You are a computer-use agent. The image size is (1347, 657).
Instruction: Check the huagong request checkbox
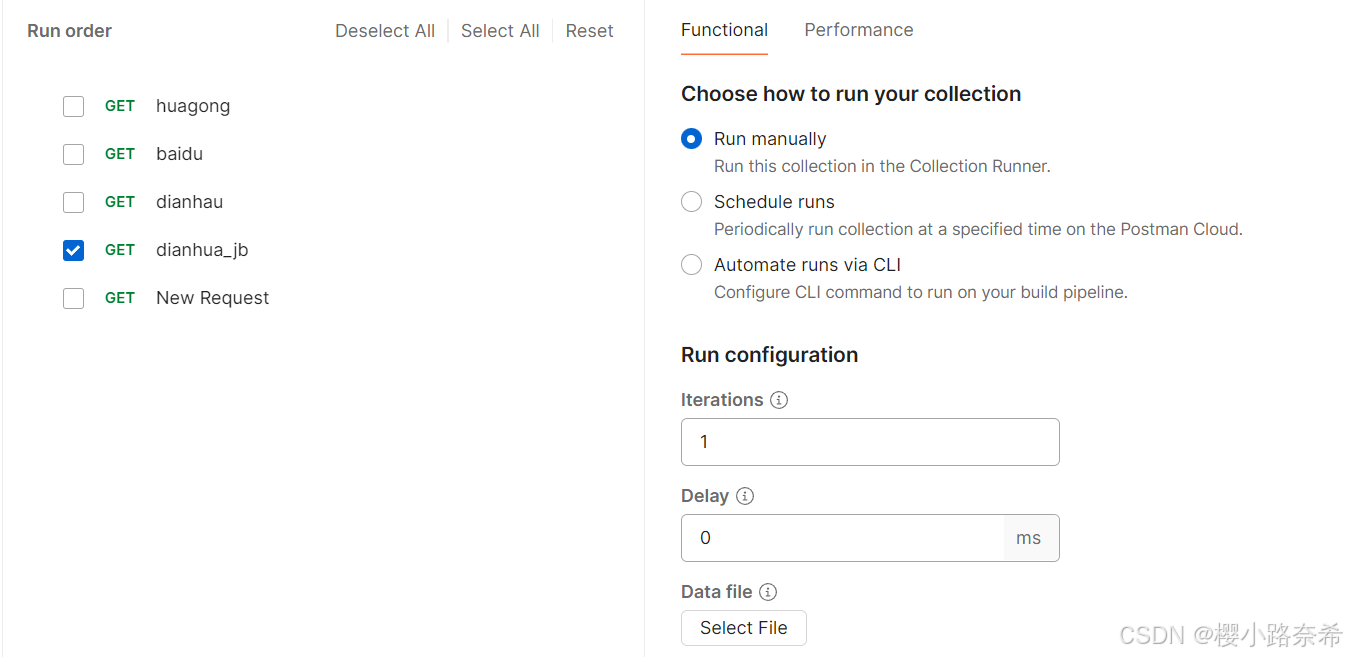pyautogui.click(x=73, y=106)
